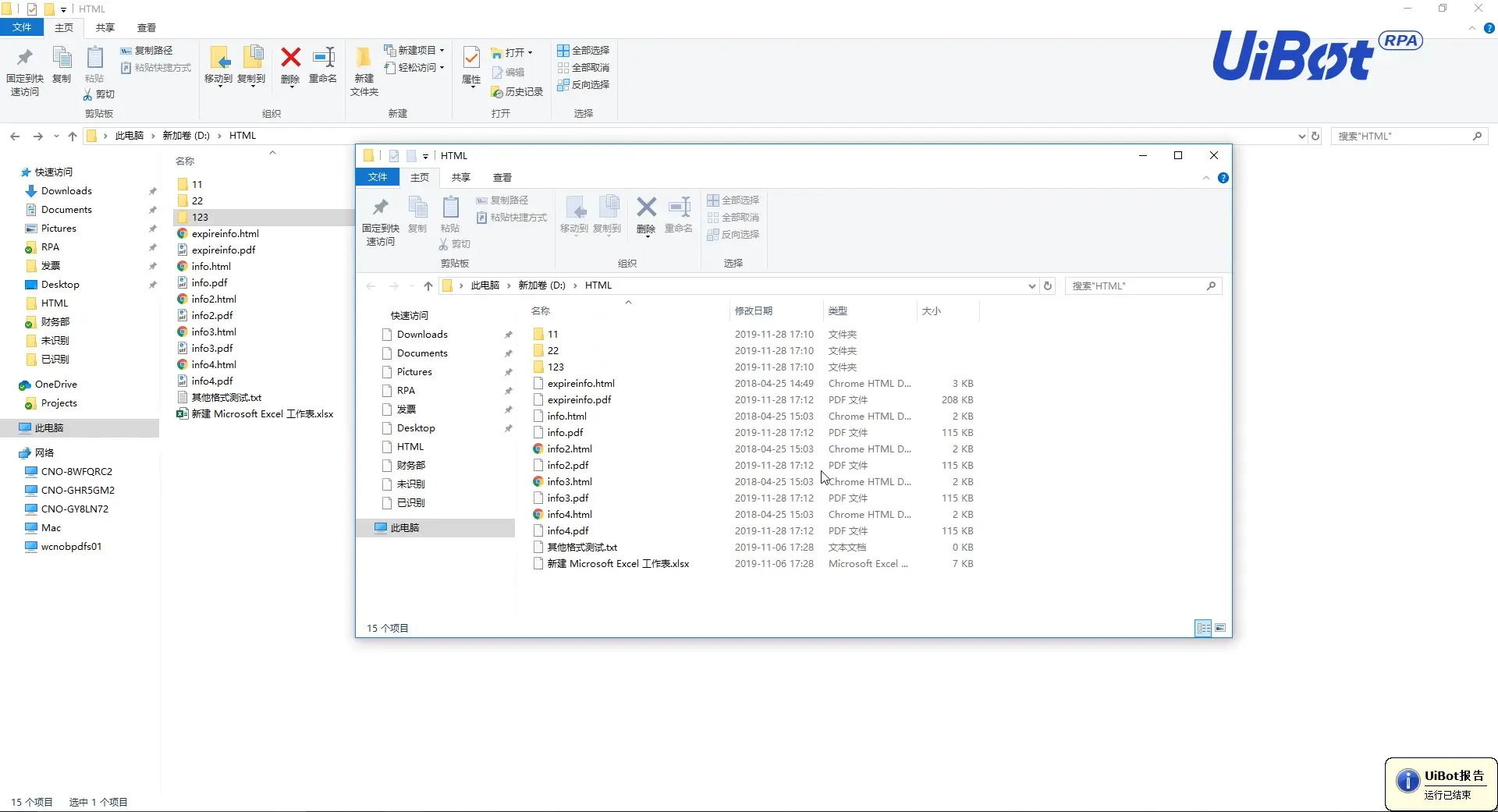Collapse the ribbon in the background window

click(1471, 28)
